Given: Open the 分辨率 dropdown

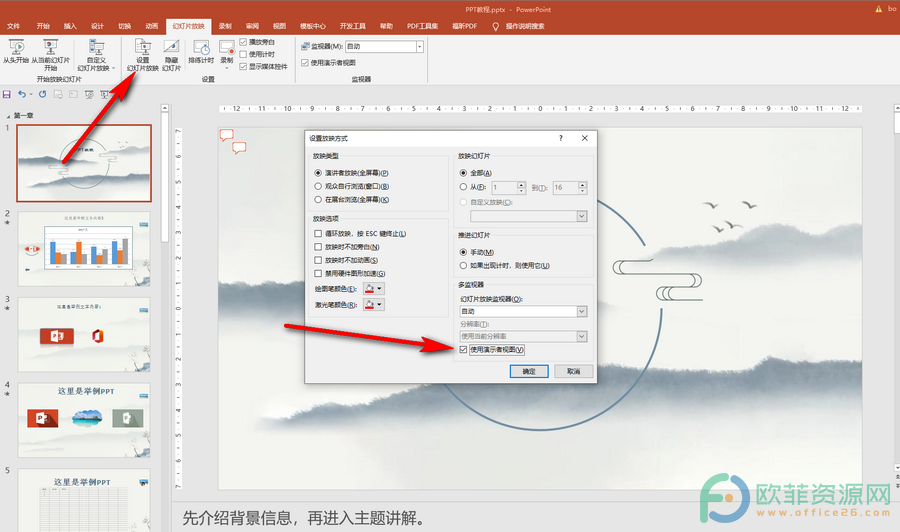Looking at the screenshot, I should point(581,336).
